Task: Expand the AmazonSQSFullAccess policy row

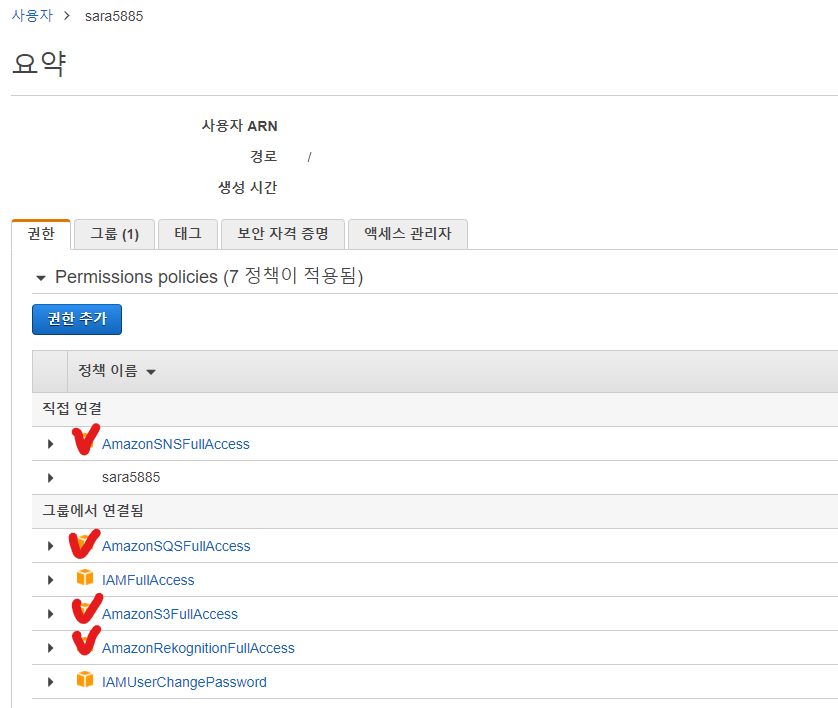Action: 50,546
